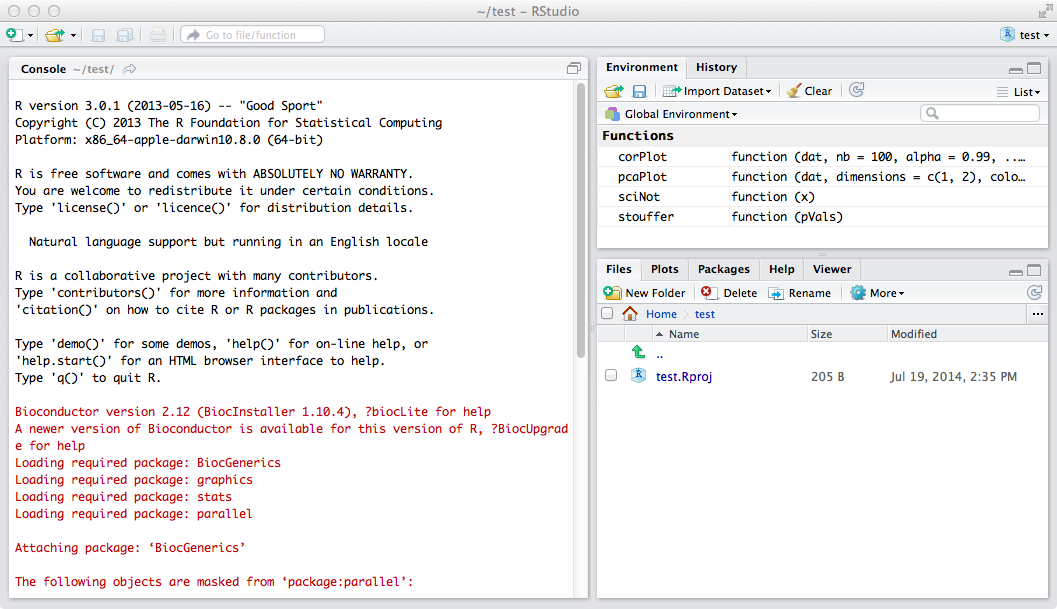Click the ellipsis browse folder button
Image resolution: width=1057 pixels, height=609 pixels.
click(x=1037, y=314)
